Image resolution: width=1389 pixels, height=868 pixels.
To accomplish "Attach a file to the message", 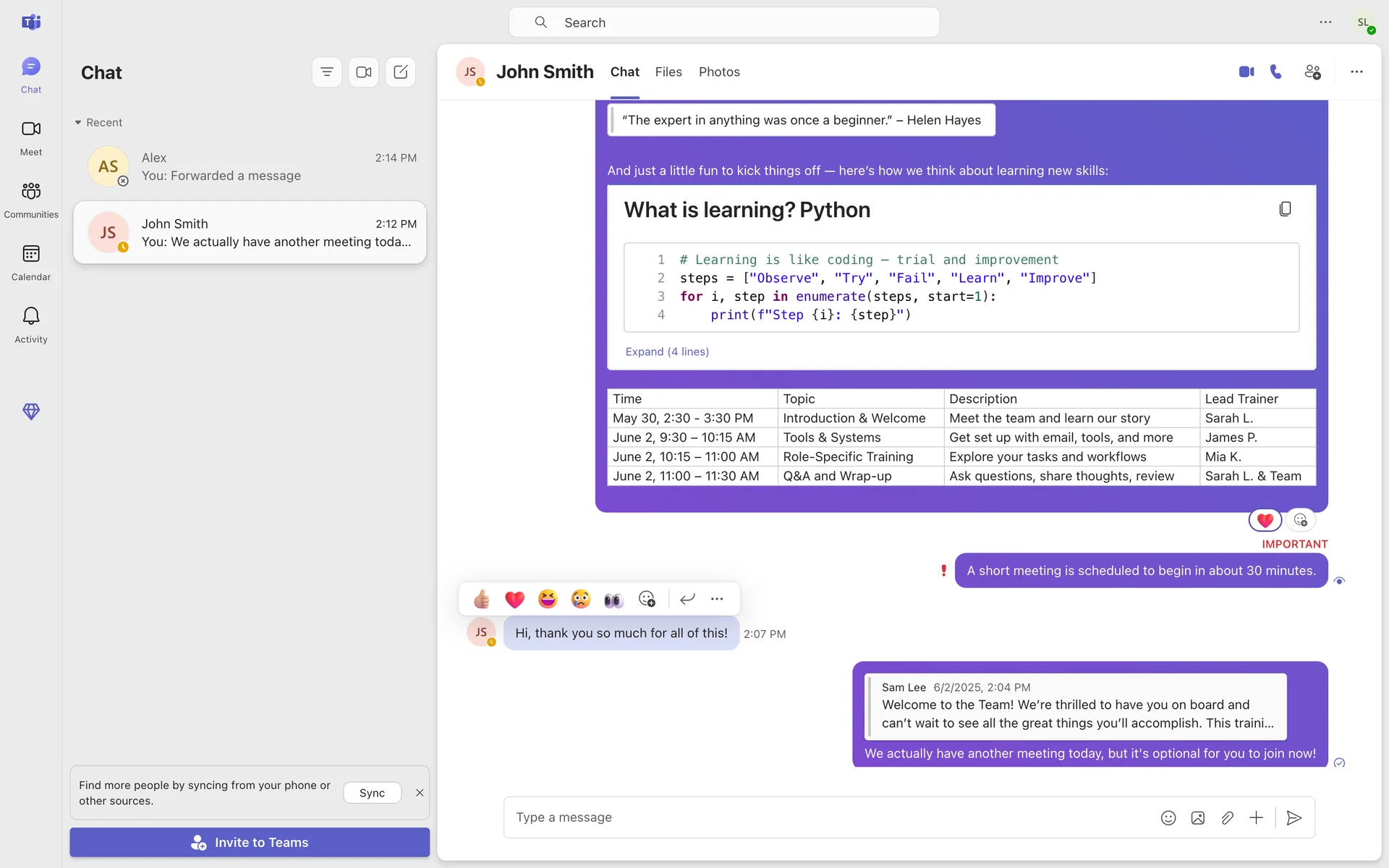I will [x=1227, y=817].
